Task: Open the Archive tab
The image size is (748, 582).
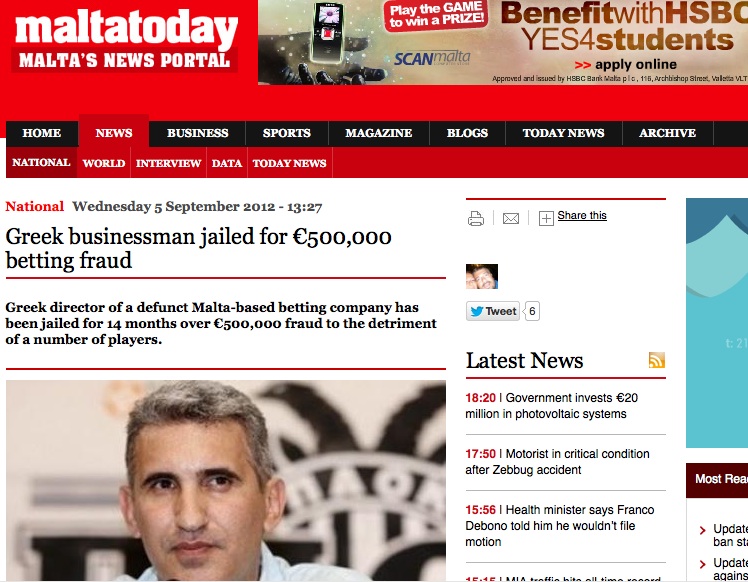Action: 667,133
